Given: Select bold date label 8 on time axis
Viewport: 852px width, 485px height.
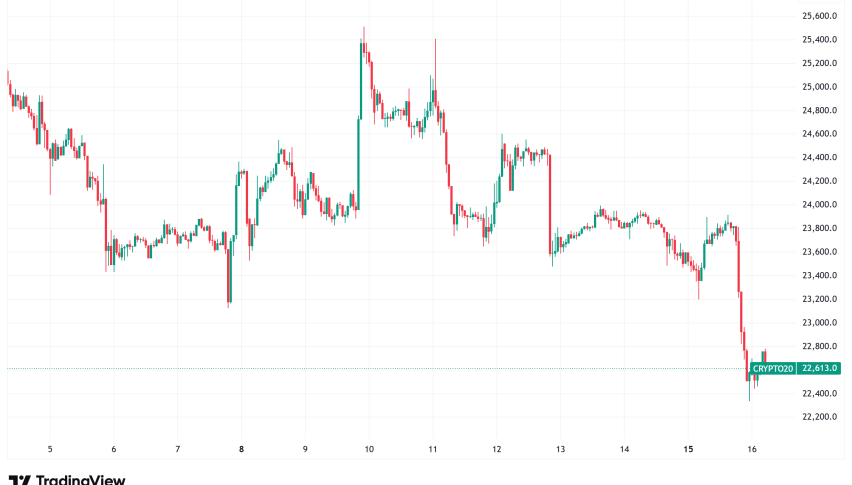Looking at the screenshot, I should pos(241,449).
